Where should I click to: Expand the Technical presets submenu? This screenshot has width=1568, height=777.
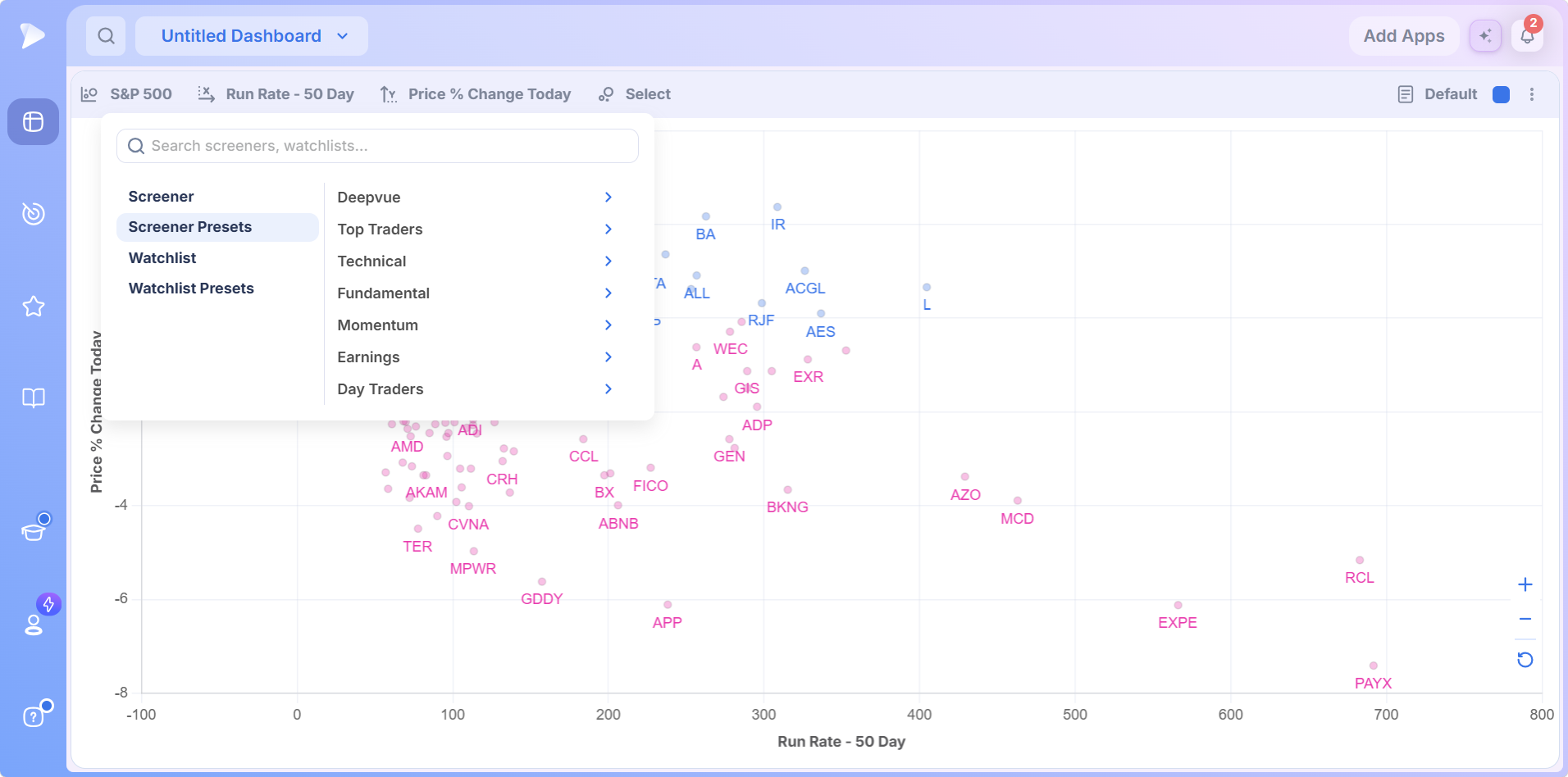click(x=475, y=261)
